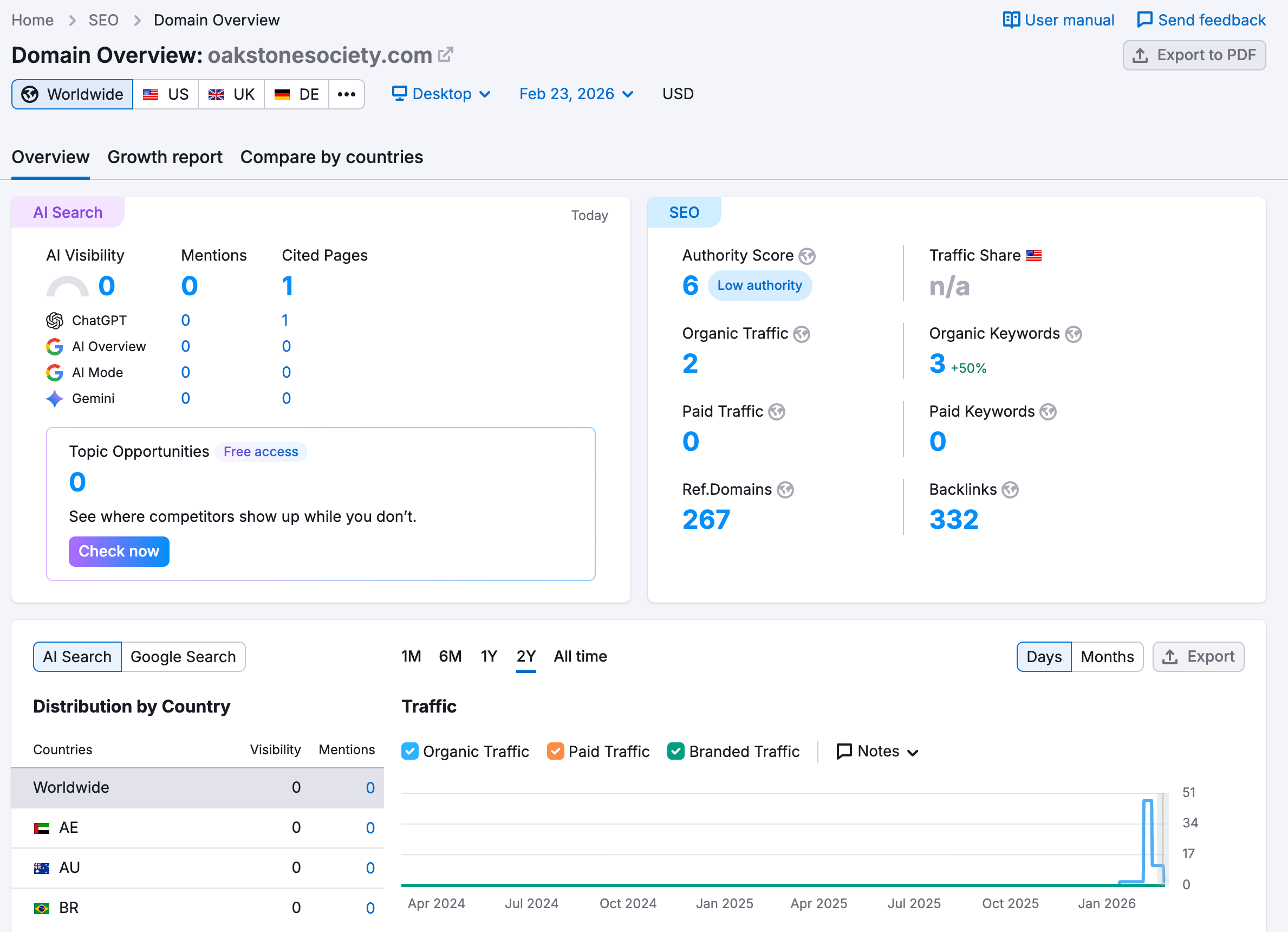This screenshot has height=932, width=1288.
Task: Click the Check now button
Action: pyautogui.click(x=119, y=551)
